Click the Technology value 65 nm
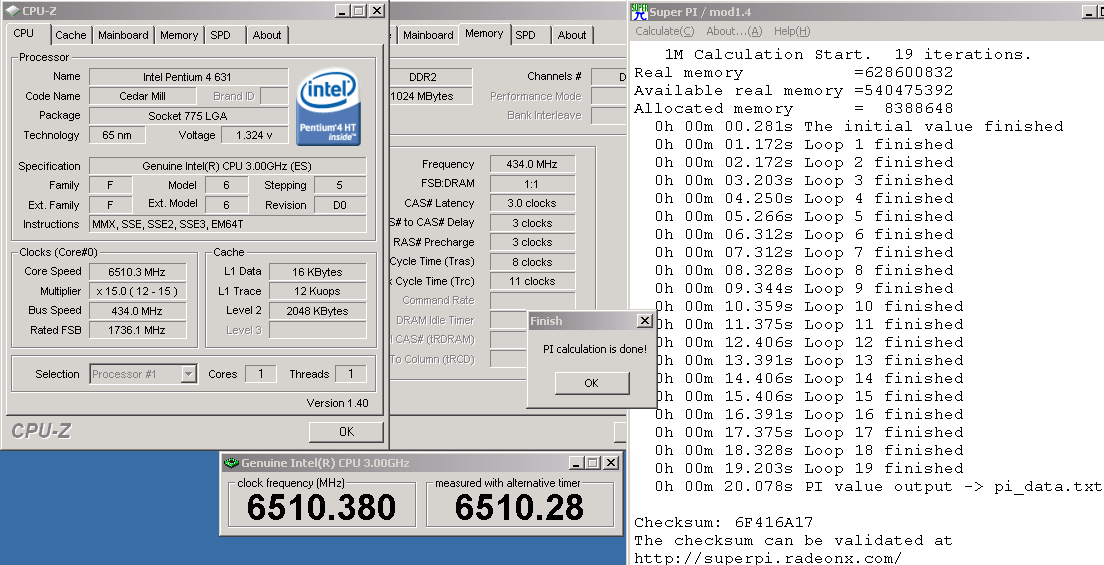 pyautogui.click(x=117, y=135)
